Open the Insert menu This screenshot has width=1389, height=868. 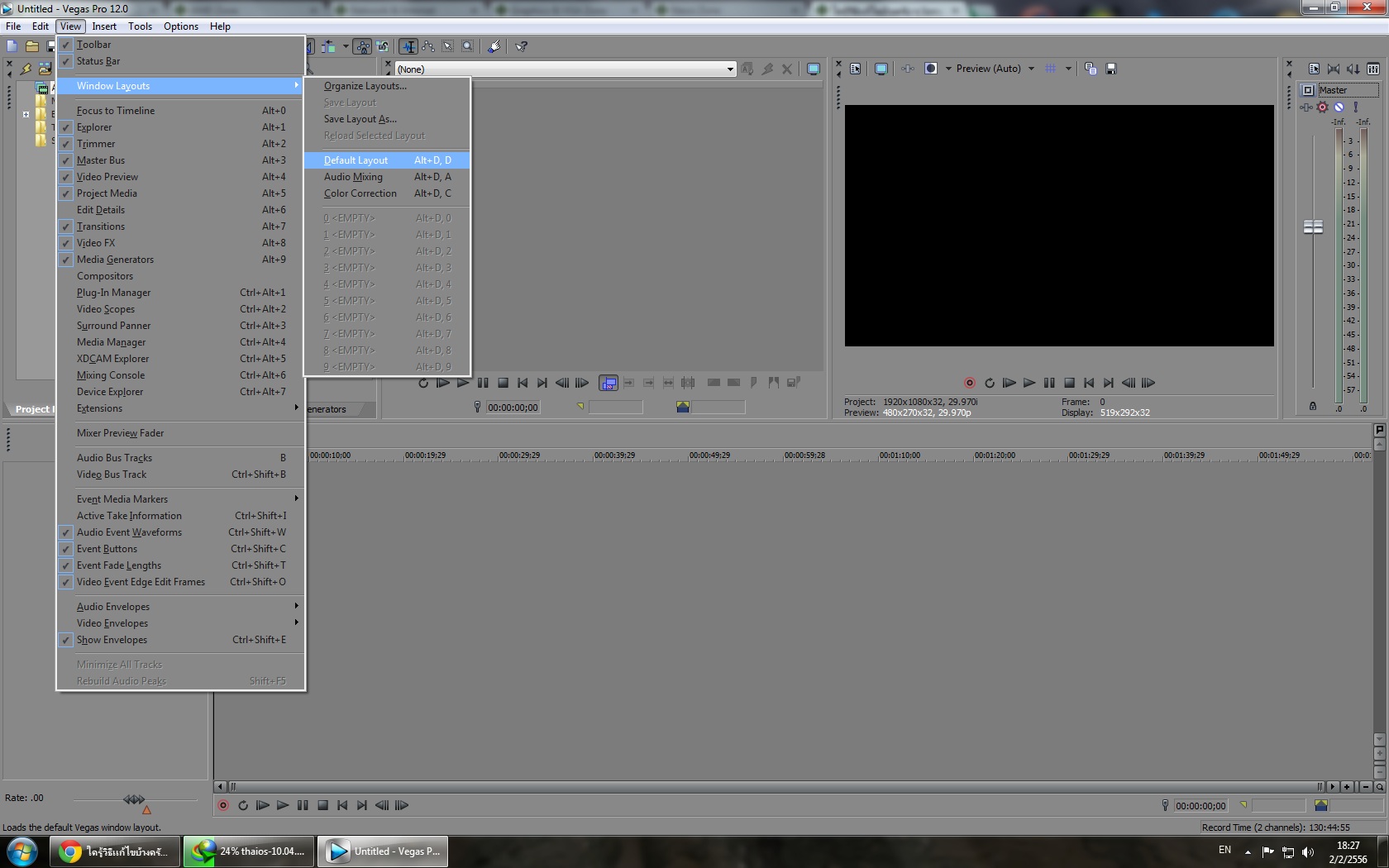(x=104, y=26)
